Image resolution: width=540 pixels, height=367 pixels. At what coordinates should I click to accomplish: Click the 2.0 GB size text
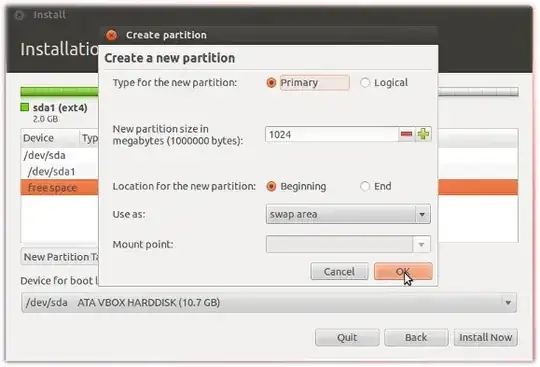[45, 119]
